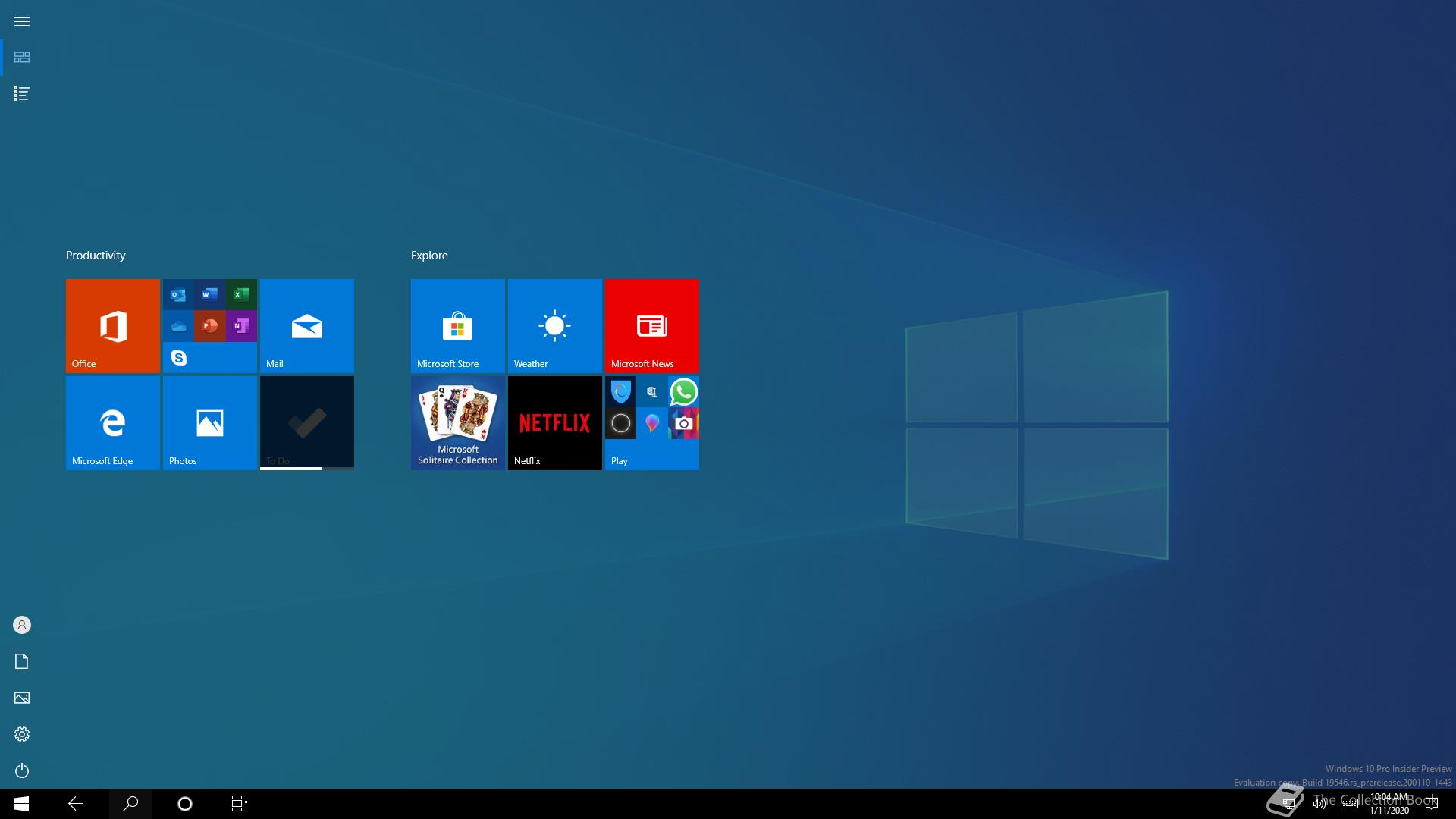Open the Skype tile
Viewport: 1456px width, 819px height.
[x=178, y=357]
